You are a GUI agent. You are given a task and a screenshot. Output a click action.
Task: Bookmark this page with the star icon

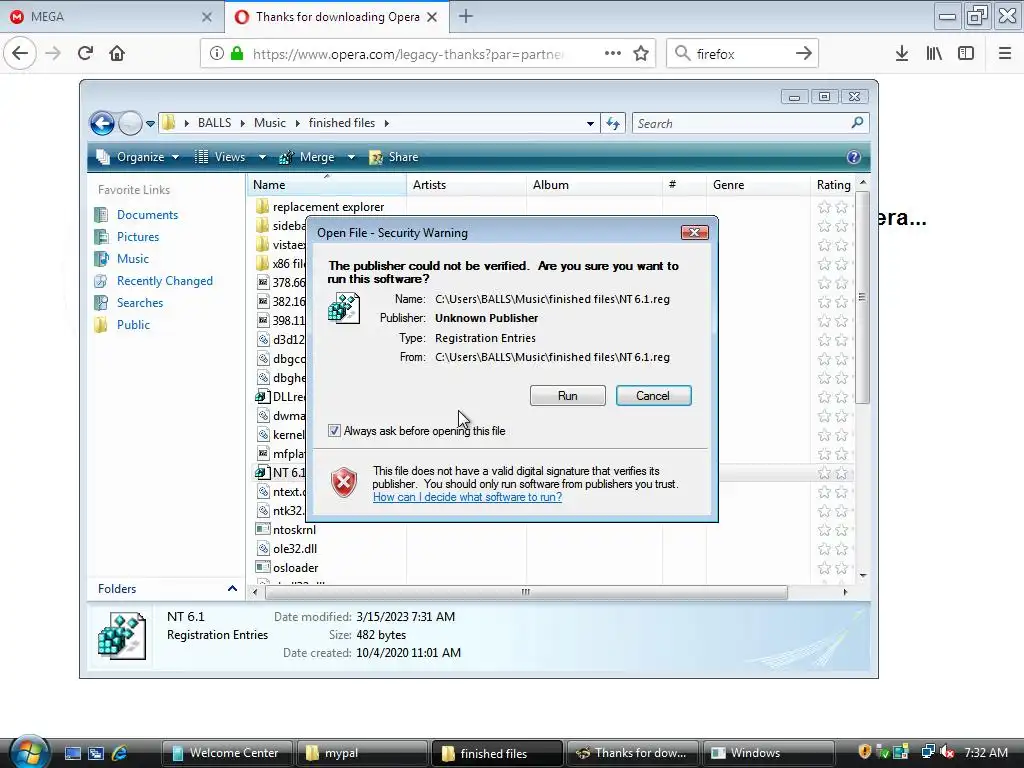click(x=641, y=54)
